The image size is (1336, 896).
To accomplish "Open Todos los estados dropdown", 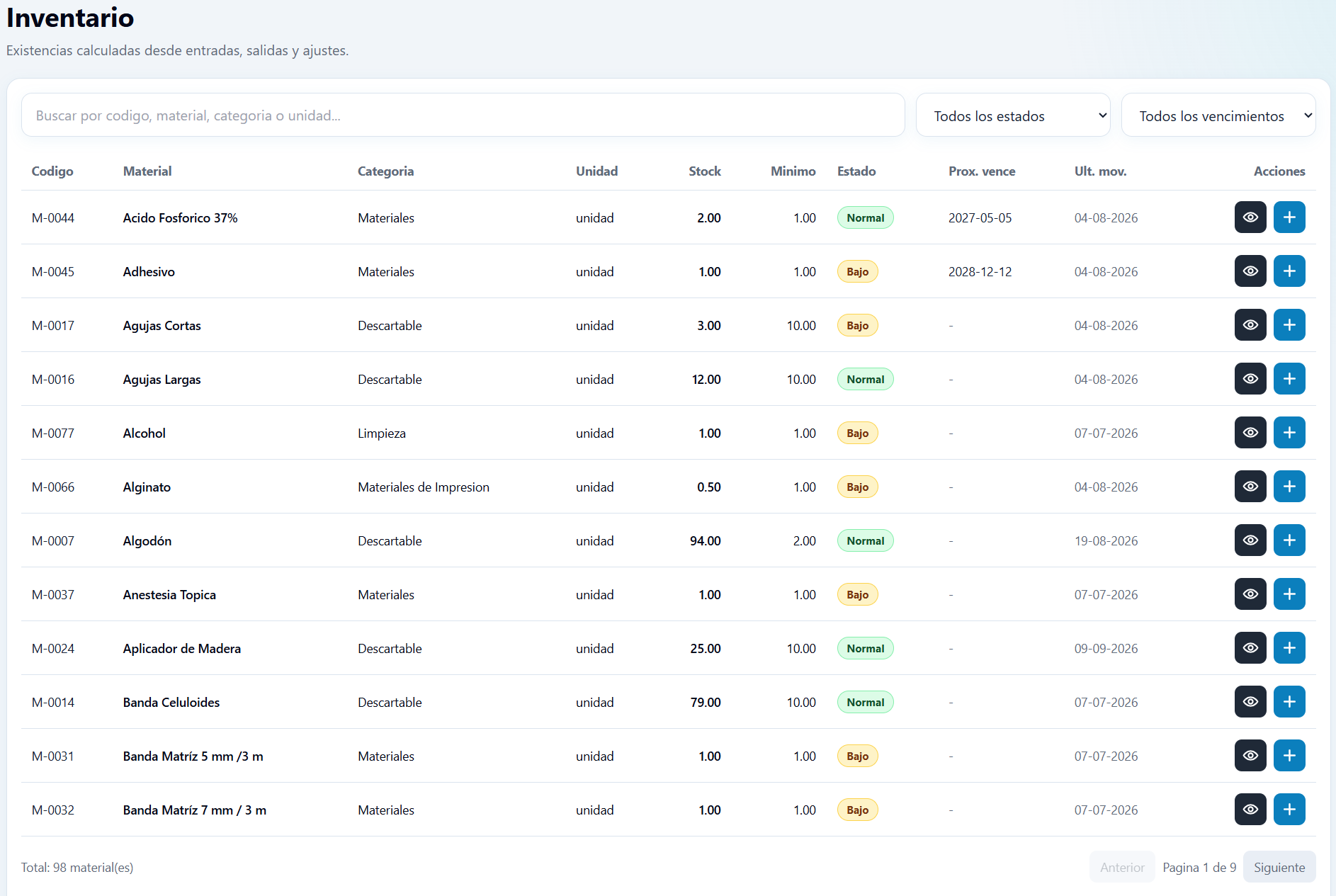I will 1013,115.
